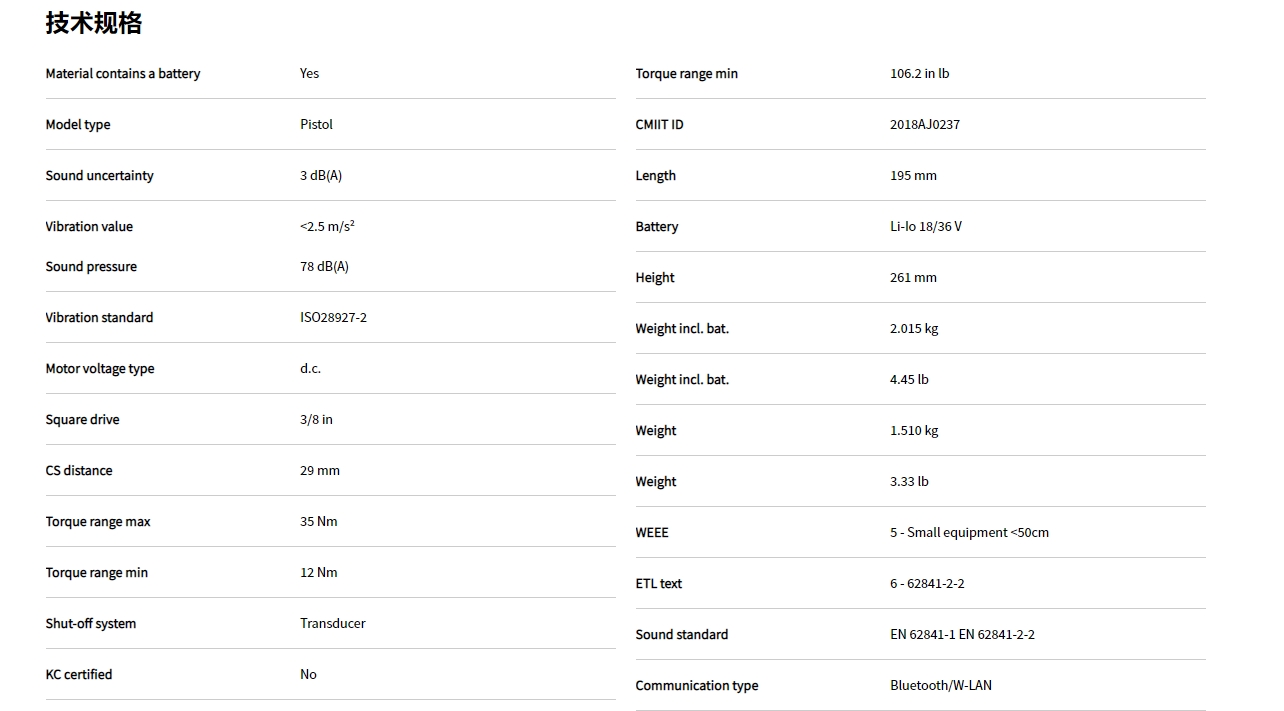
Task: Click the '78 dB(A)' sound pressure value
Action: (324, 267)
